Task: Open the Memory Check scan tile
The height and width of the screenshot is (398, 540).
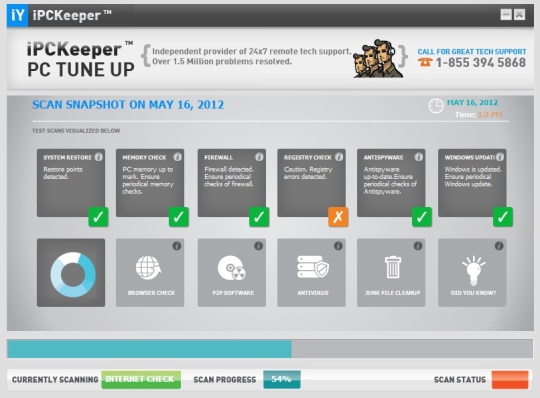Action: [150, 183]
